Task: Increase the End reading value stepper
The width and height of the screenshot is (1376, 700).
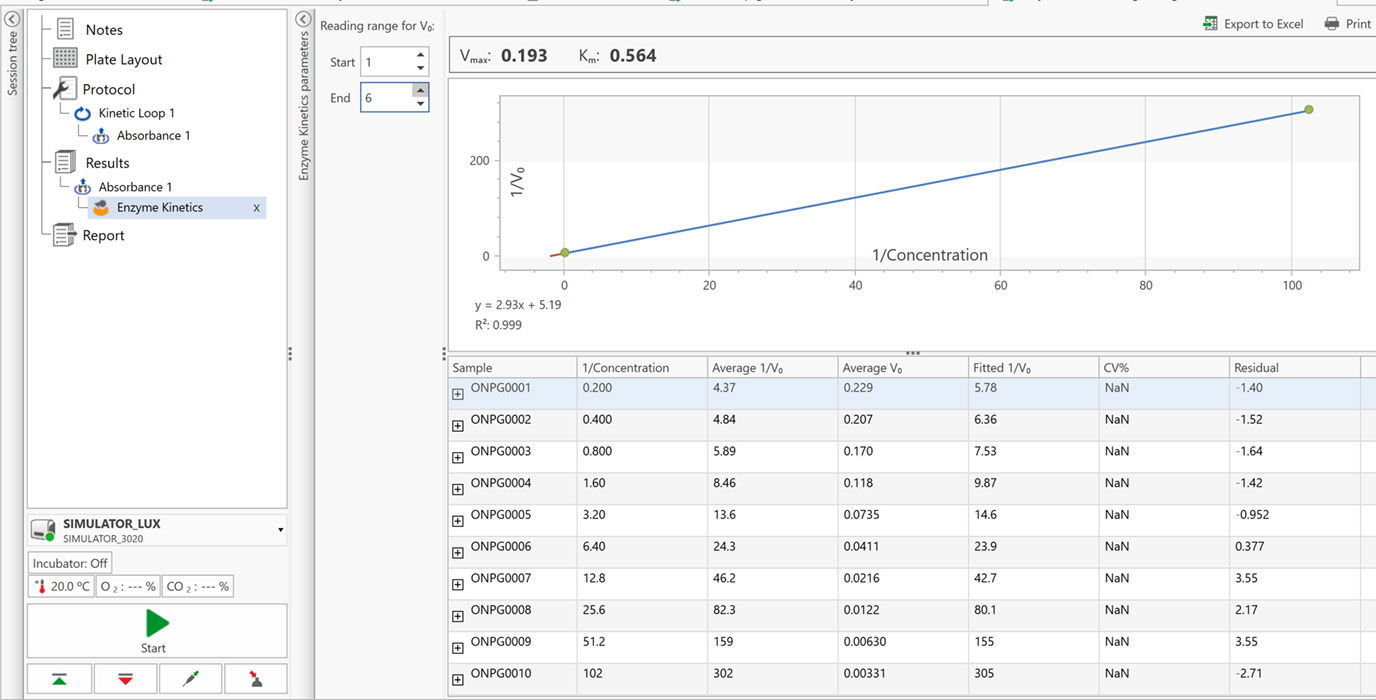Action: (x=420, y=91)
